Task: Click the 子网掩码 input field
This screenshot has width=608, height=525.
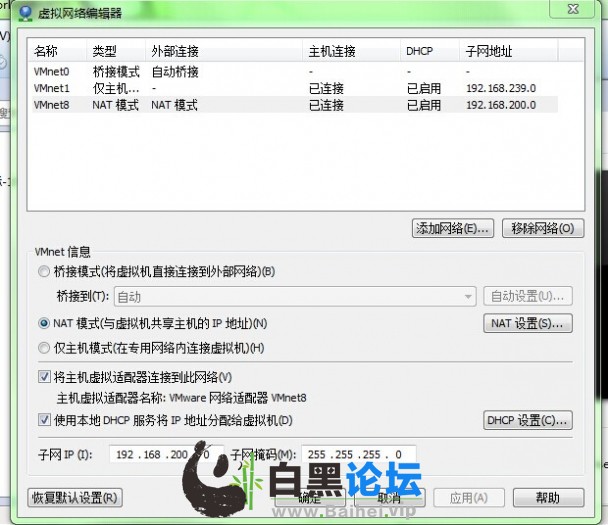Action: [x=359, y=454]
